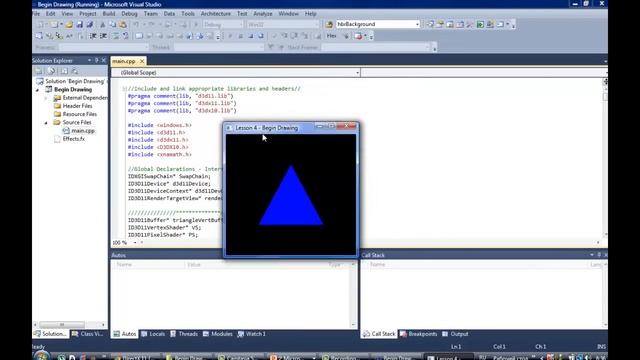Switch to the Breakpoints tab

click(x=418, y=334)
